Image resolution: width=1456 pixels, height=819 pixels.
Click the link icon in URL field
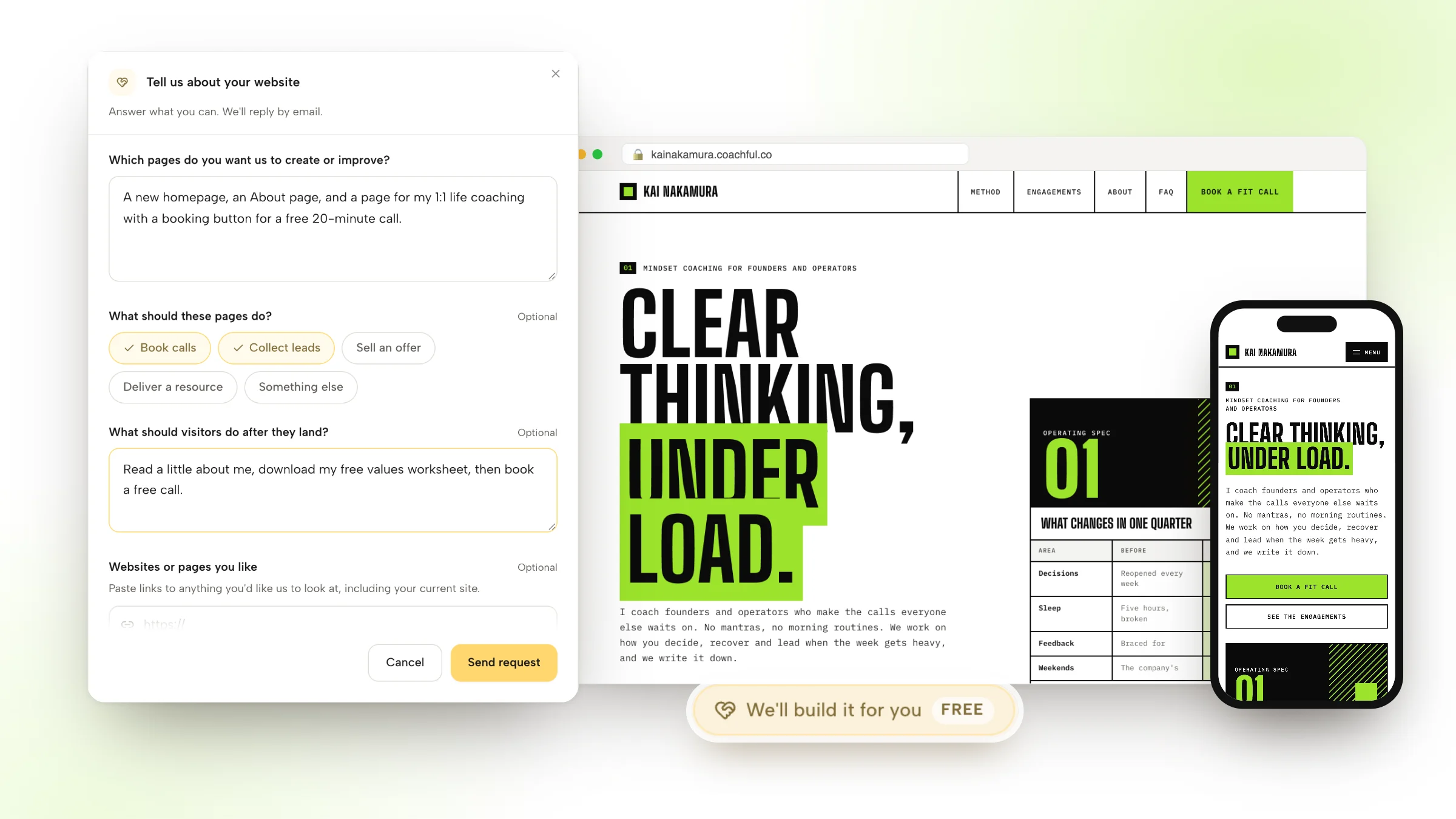(127, 624)
